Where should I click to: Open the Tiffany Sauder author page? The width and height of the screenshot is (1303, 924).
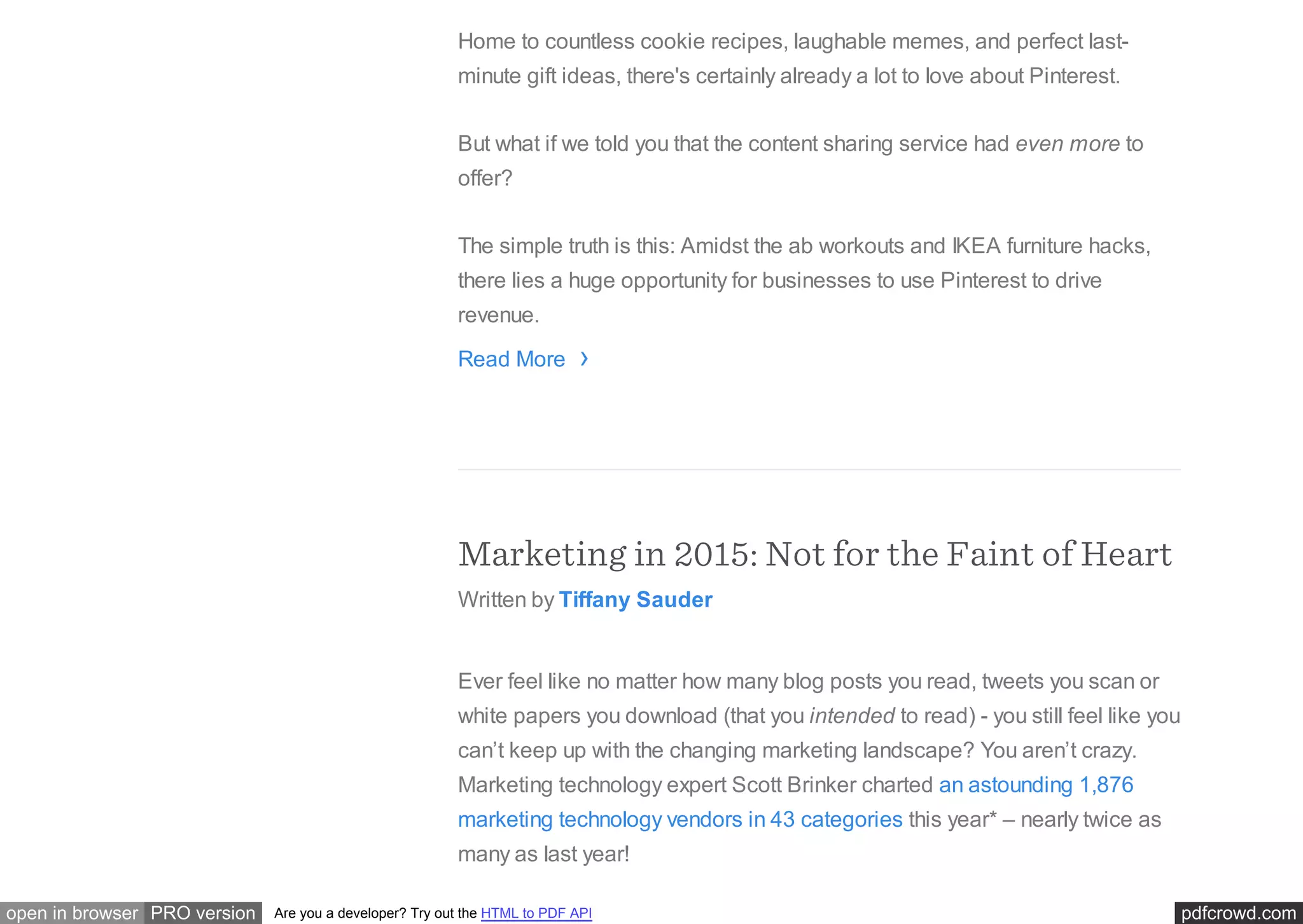(x=635, y=600)
